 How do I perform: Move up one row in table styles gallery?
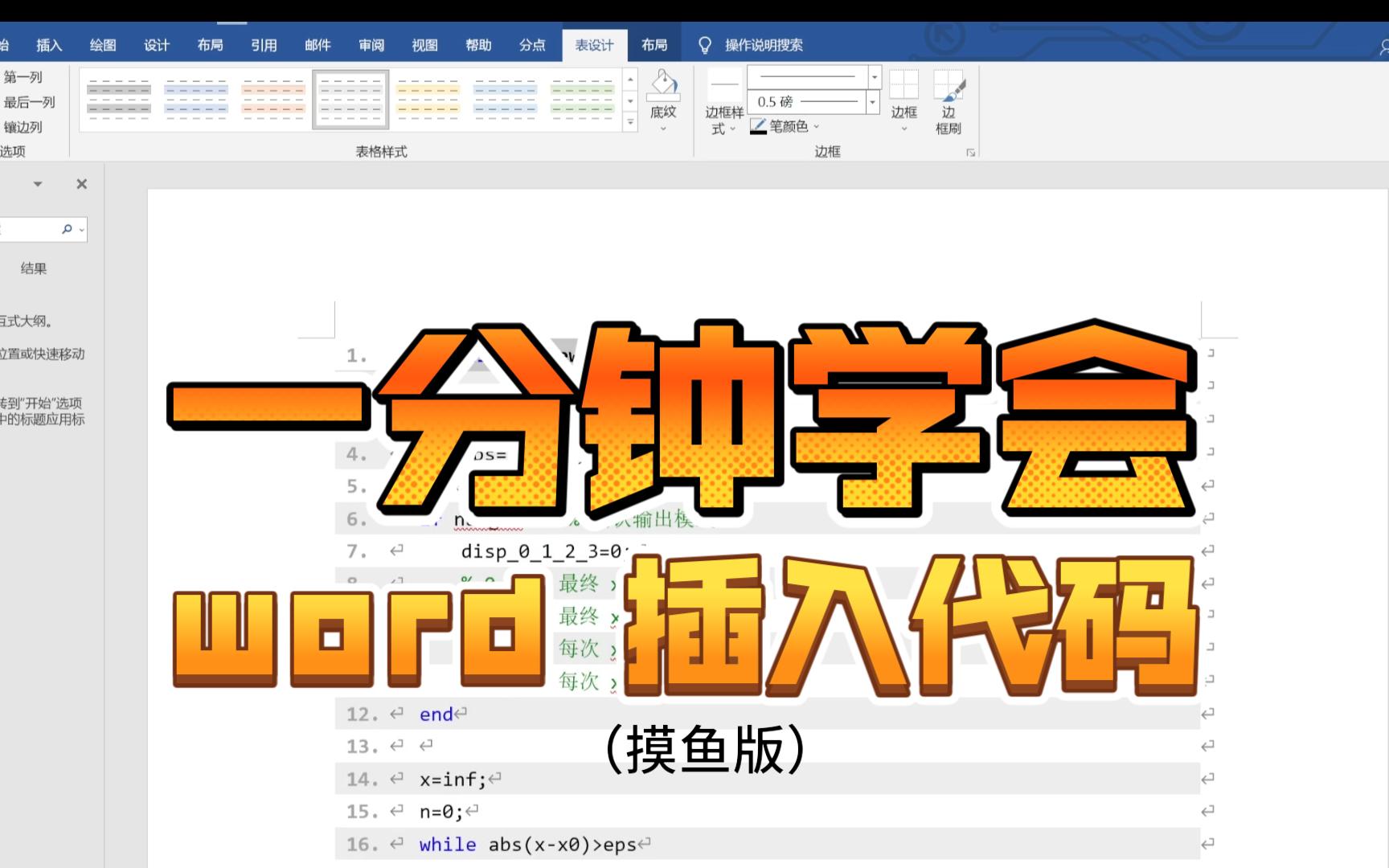(631, 80)
